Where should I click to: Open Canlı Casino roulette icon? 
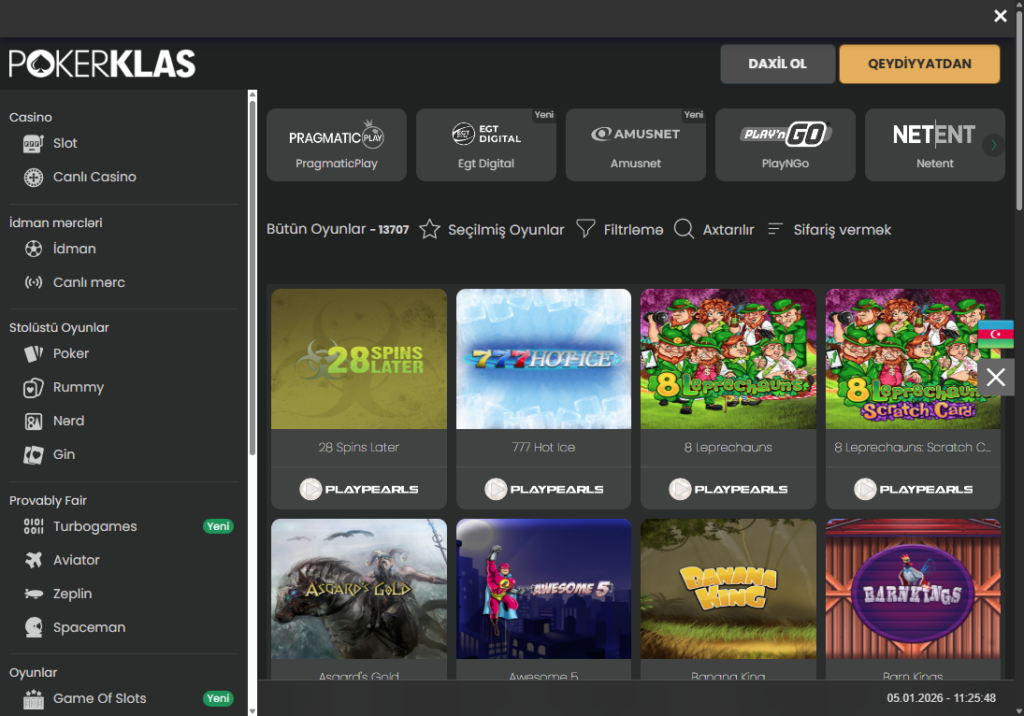pos(34,177)
